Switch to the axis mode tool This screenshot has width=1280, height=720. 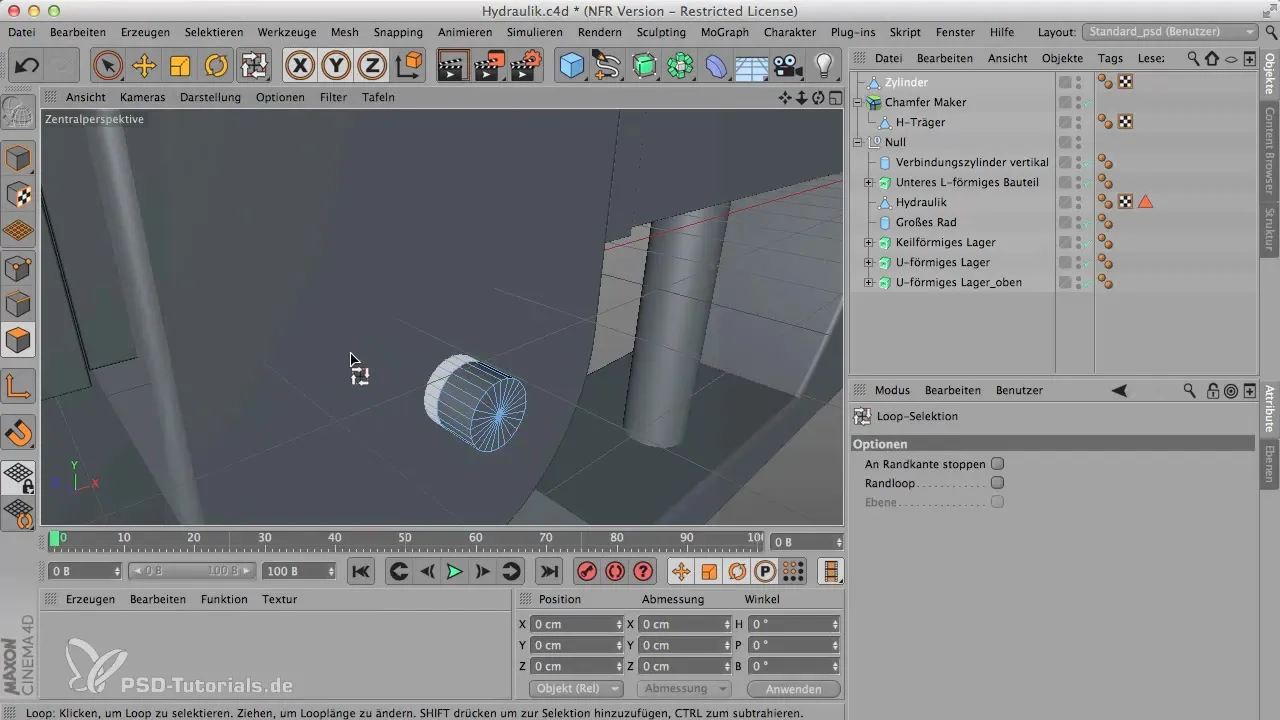click(19, 386)
